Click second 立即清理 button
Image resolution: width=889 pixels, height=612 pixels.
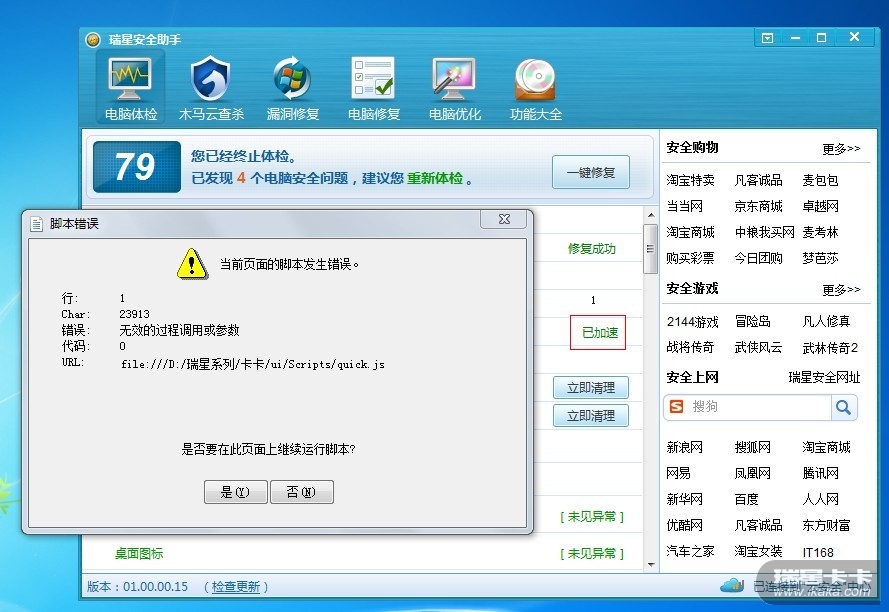591,416
